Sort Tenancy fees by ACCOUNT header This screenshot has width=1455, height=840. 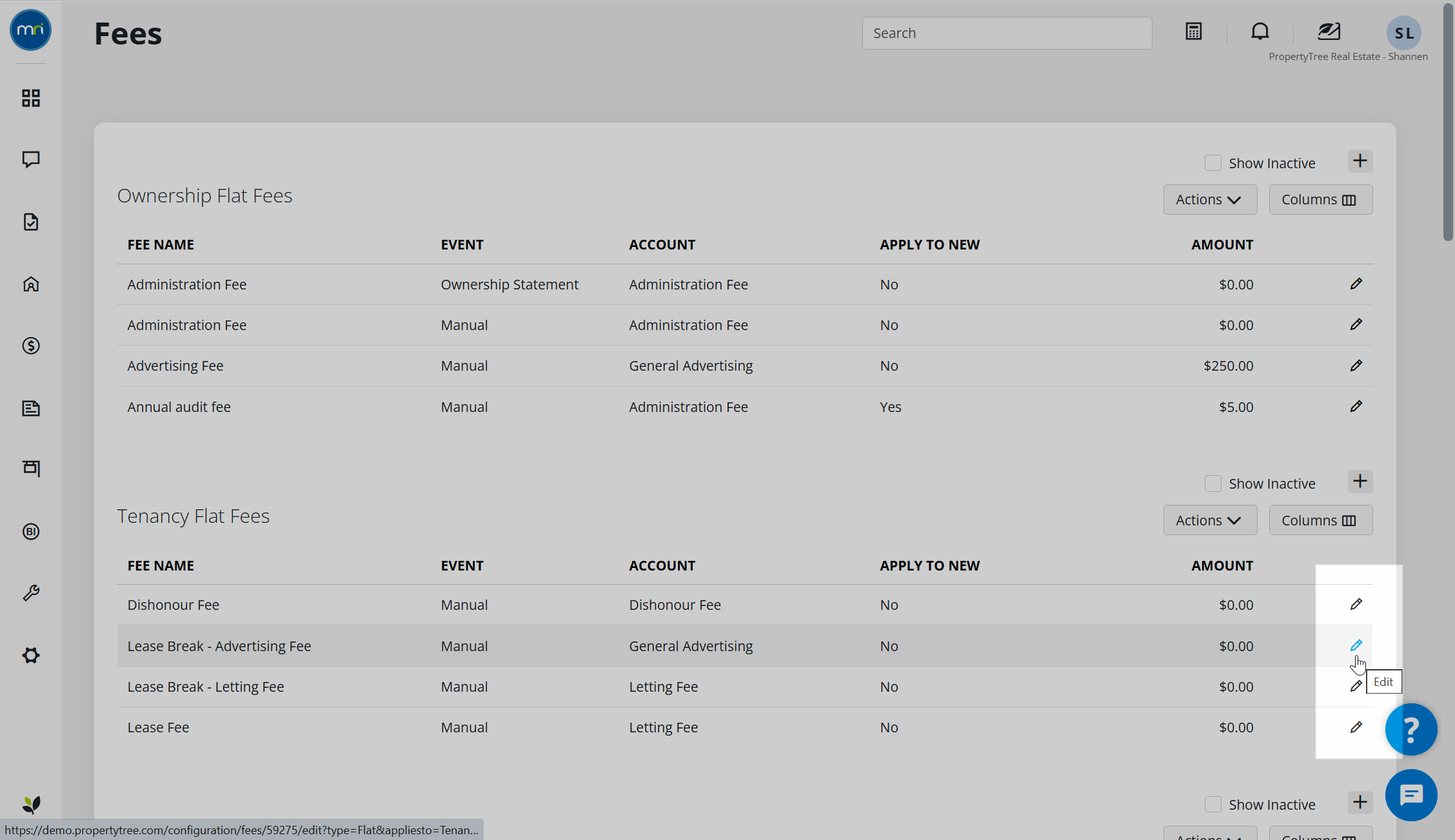(x=662, y=565)
